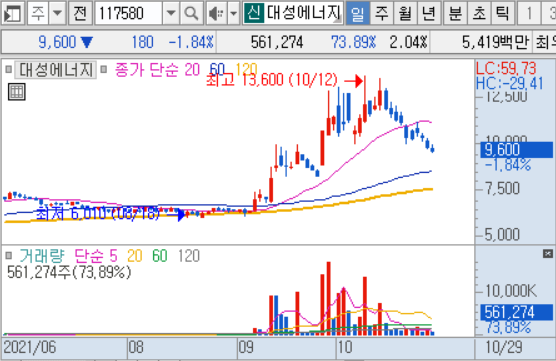Click the green volume 60 average label
556x361 pixels.
(x=160, y=256)
